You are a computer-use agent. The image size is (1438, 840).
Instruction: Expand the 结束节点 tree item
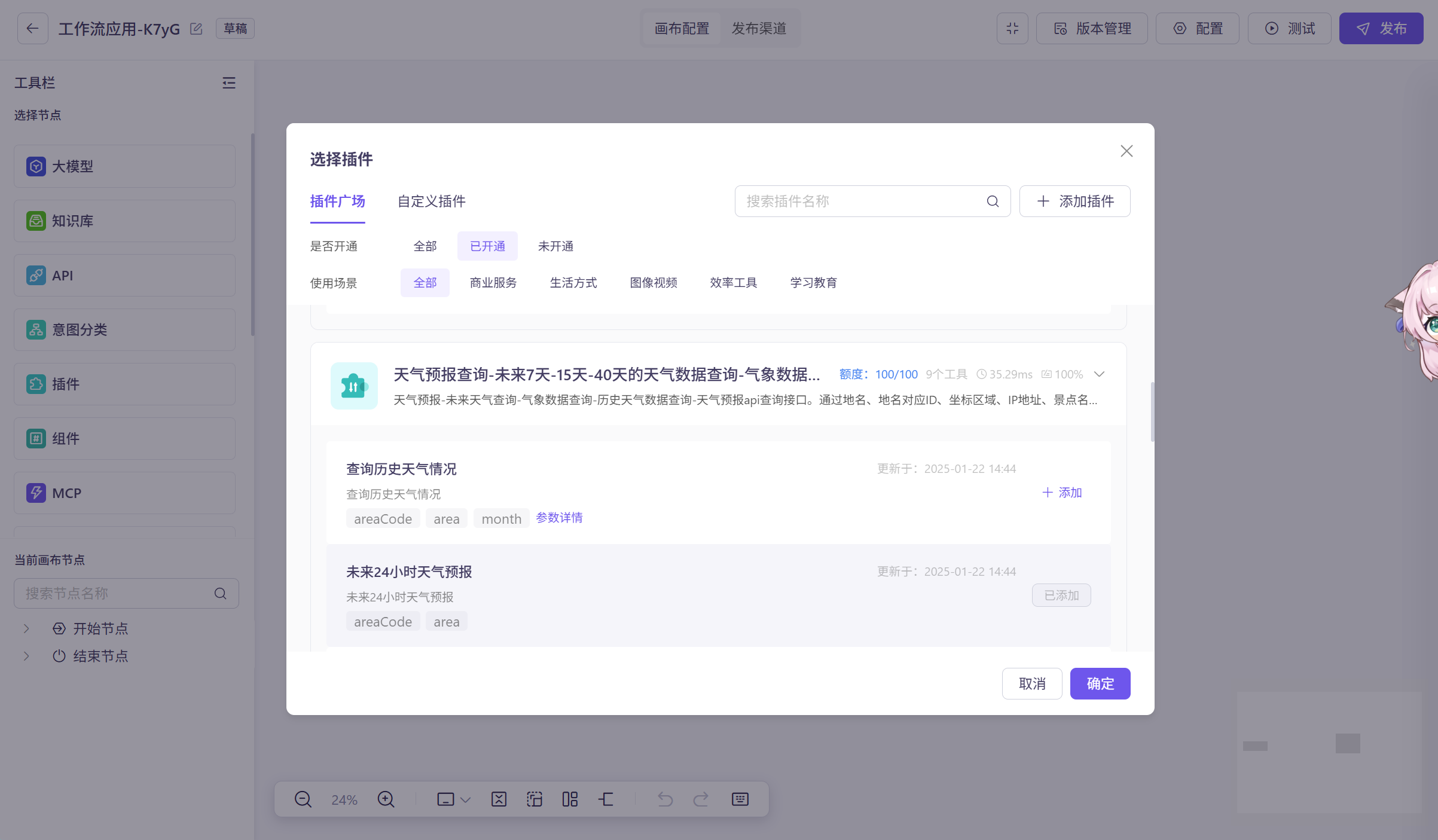point(26,656)
